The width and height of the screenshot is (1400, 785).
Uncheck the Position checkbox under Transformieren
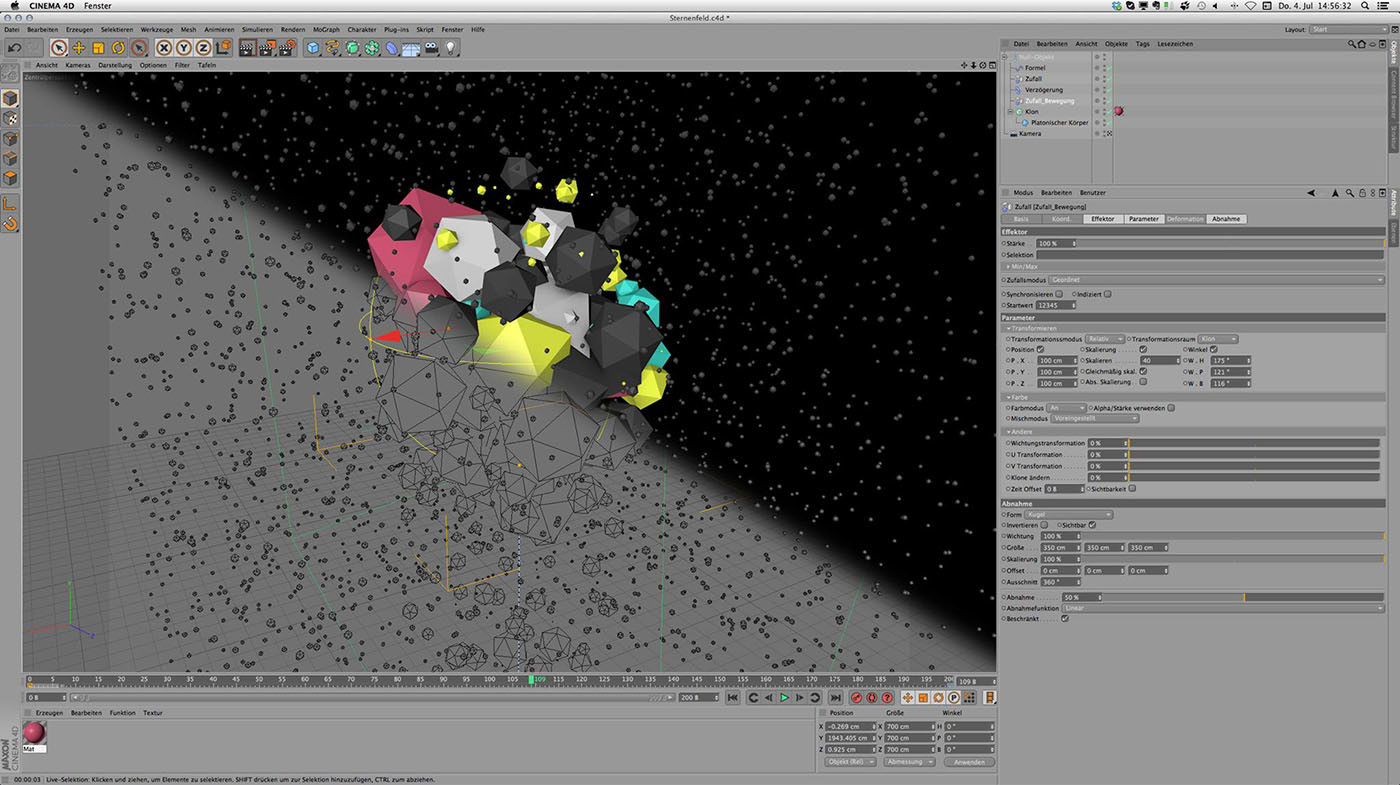coord(1040,349)
